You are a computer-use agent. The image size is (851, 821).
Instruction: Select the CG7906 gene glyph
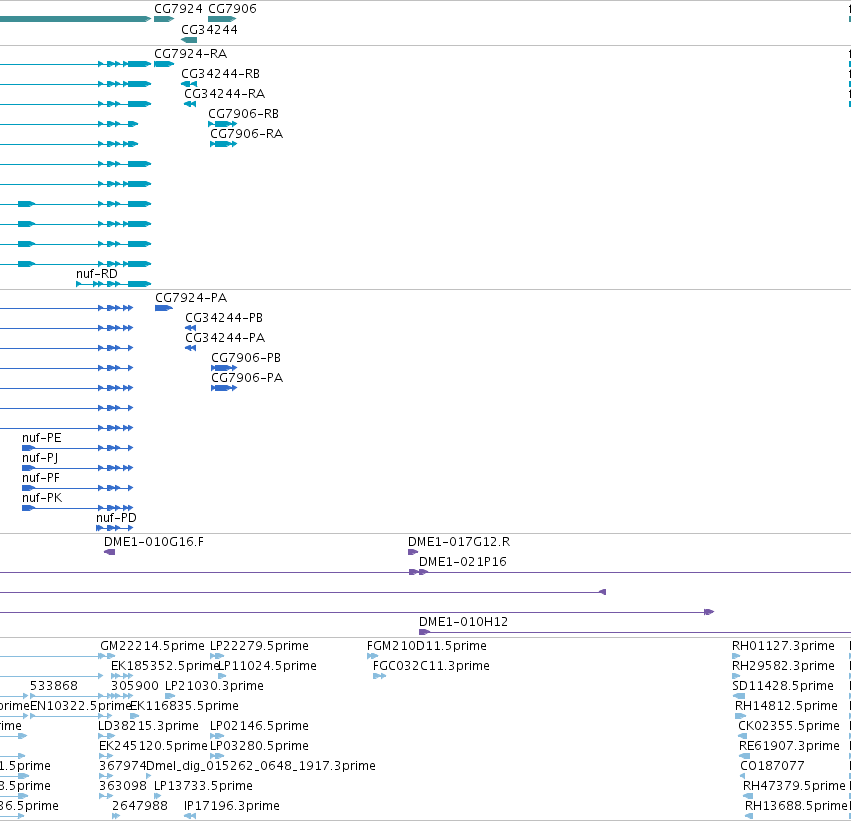(x=222, y=19)
